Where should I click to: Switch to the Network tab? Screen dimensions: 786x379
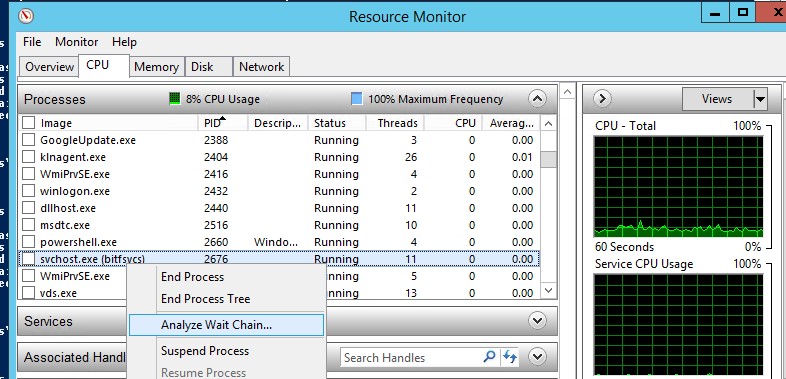click(x=261, y=67)
